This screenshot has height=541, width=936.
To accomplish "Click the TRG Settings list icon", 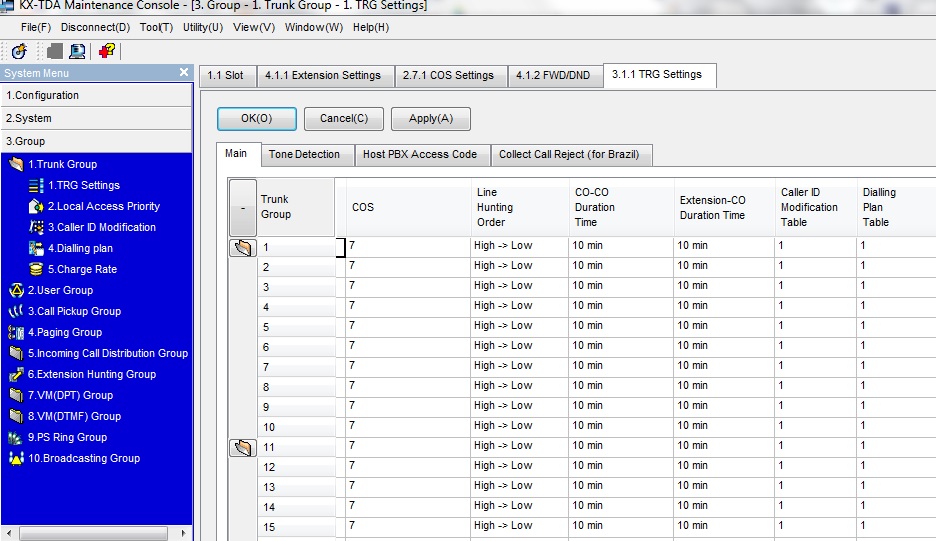I will click(x=36, y=185).
